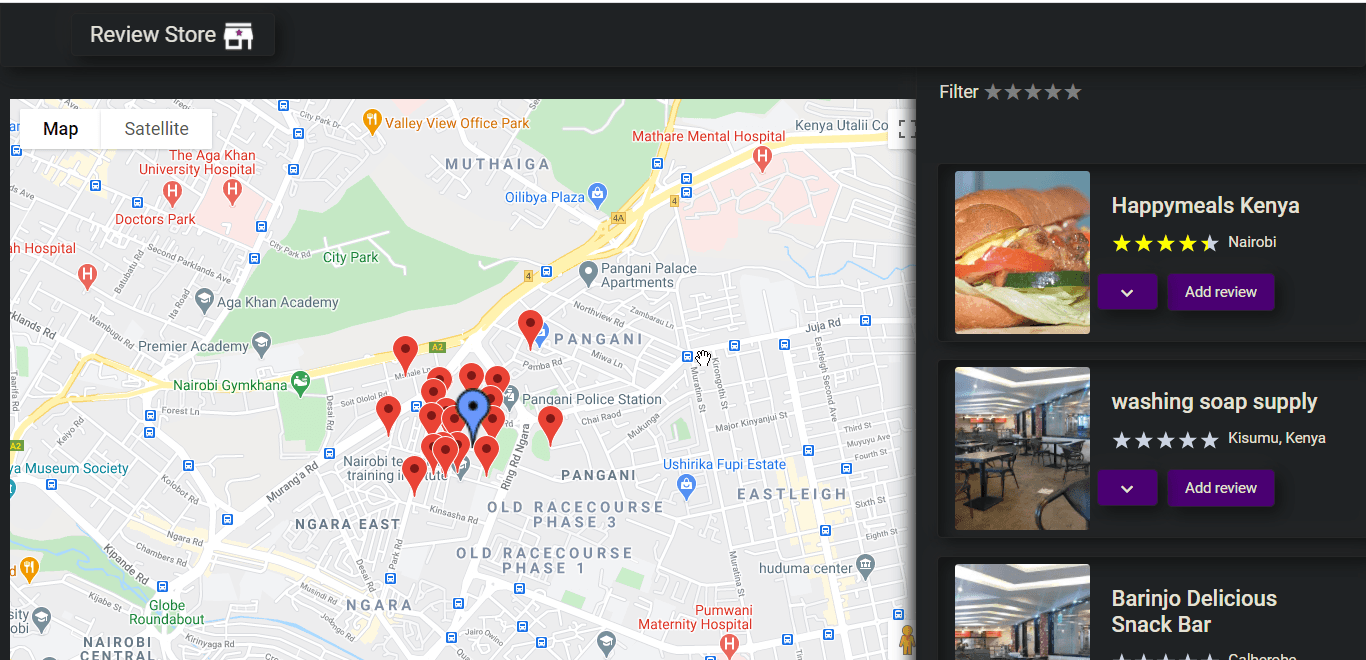Screen dimensions: 1366x660
Task: Click red marker near Pangani label
Action: click(x=530, y=328)
